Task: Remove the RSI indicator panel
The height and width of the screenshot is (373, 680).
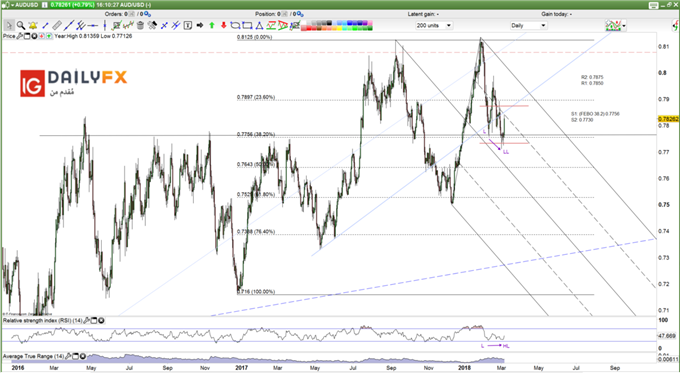Action: [x=101, y=321]
